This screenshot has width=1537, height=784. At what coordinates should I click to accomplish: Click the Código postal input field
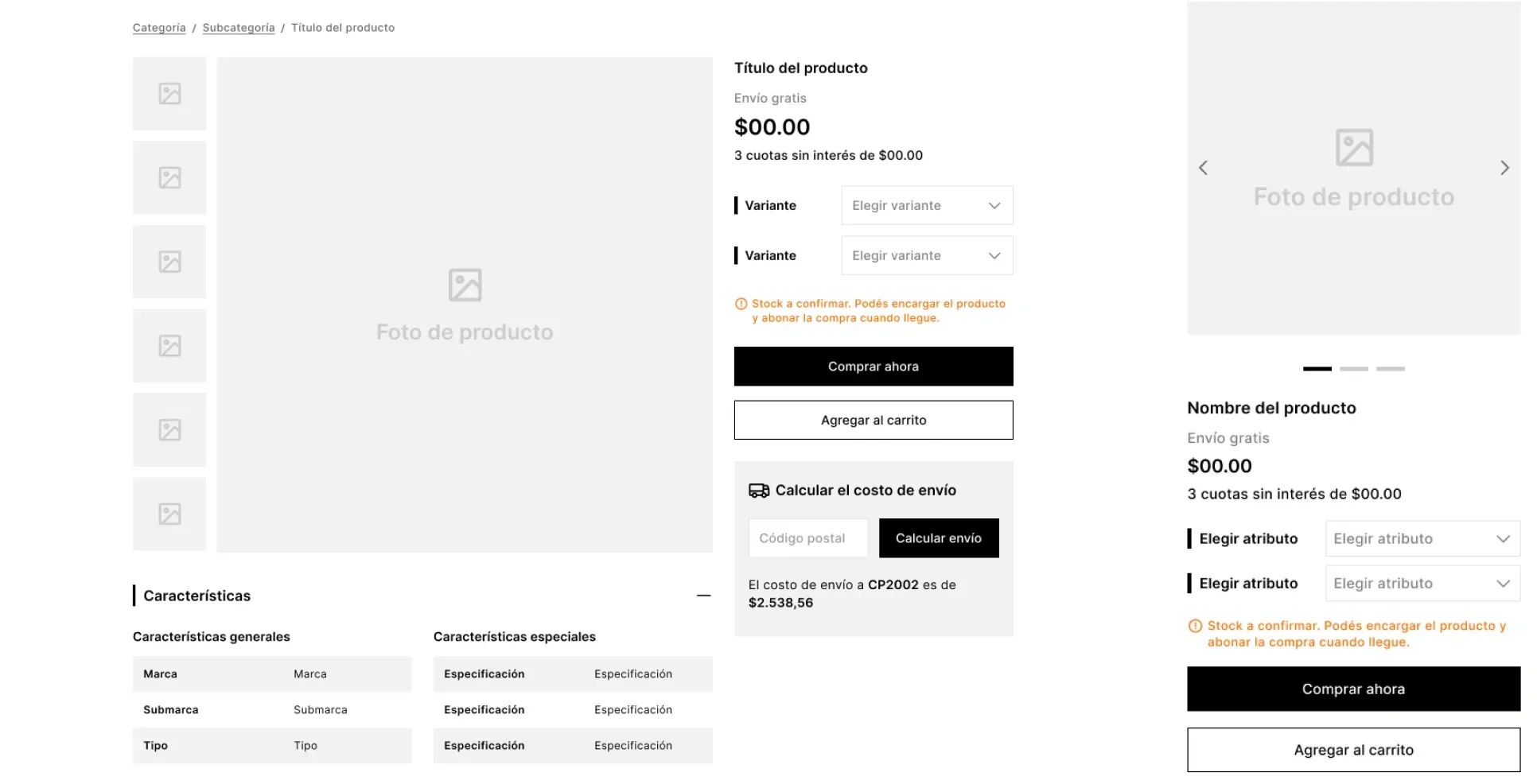808,538
